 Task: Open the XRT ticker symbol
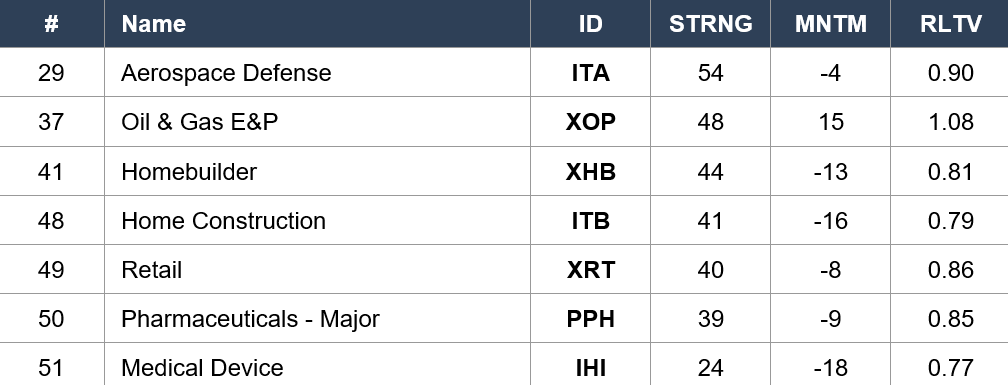click(x=591, y=269)
